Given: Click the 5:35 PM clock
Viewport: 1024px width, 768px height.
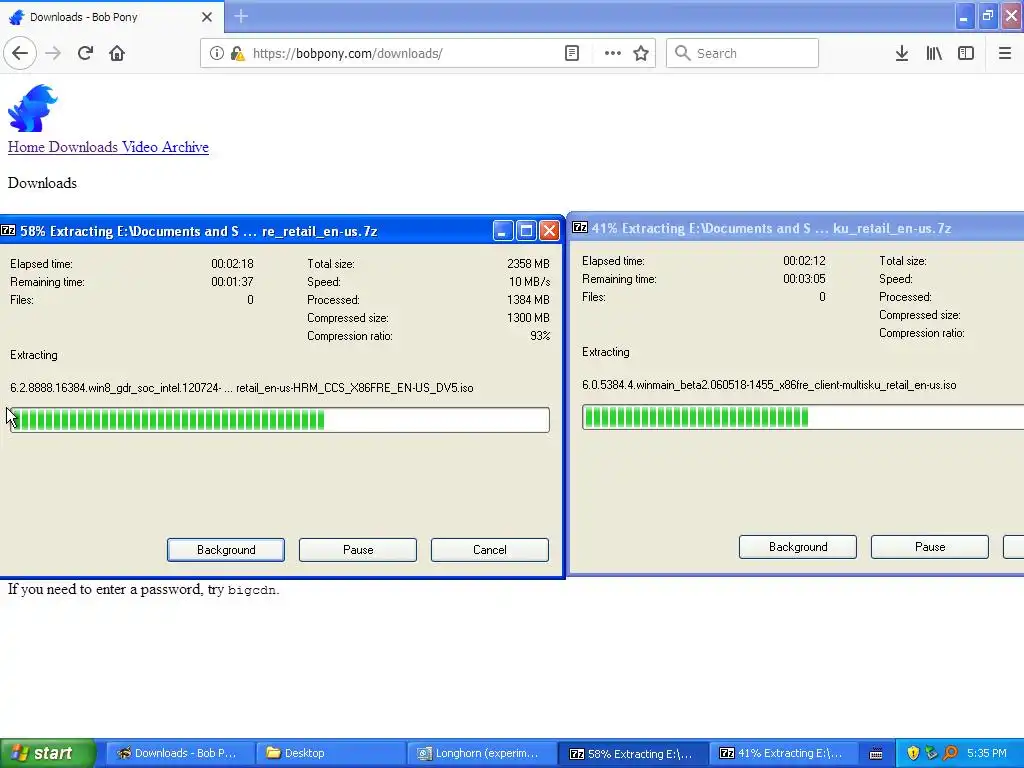Looking at the screenshot, I should [x=987, y=753].
